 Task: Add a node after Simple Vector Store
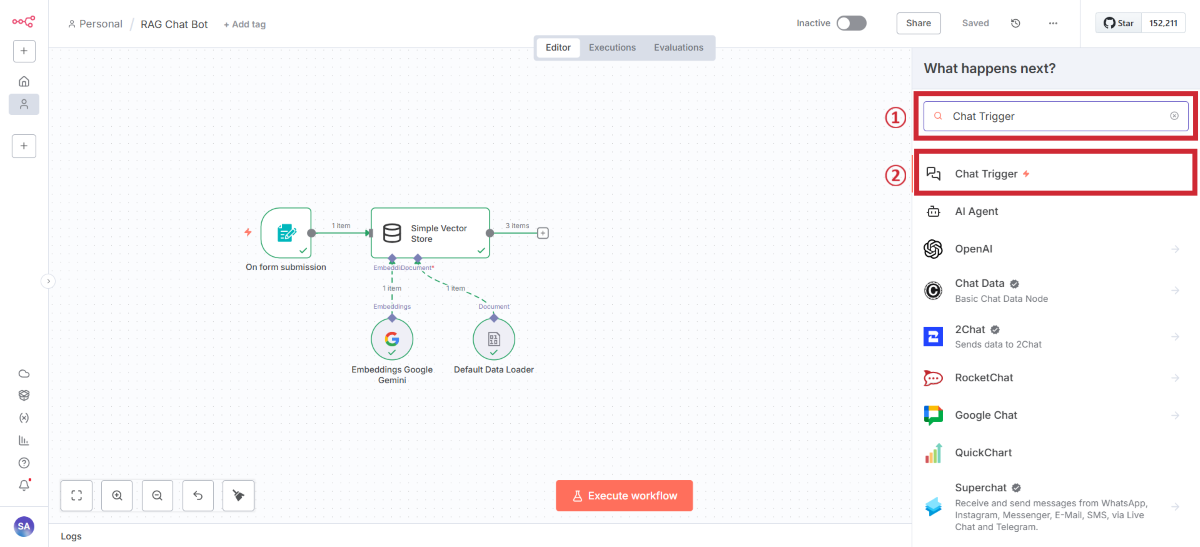543,233
